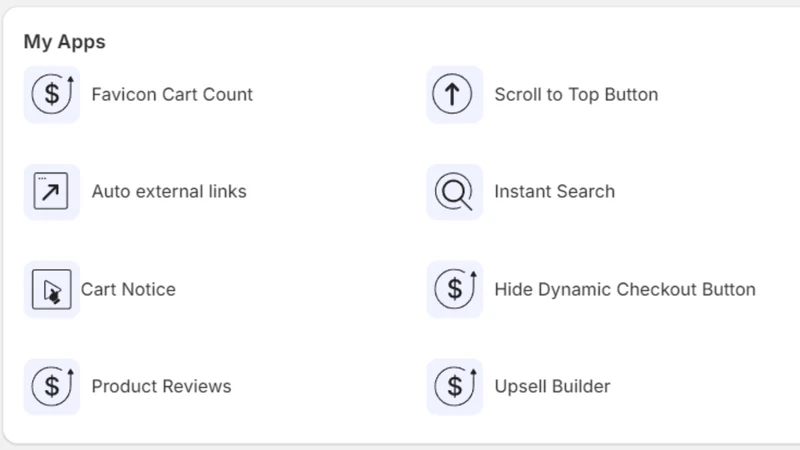The width and height of the screenshot is (800, 450).
Task: Click the Auto external links arrow-box icon
Action: coord(52,192)
